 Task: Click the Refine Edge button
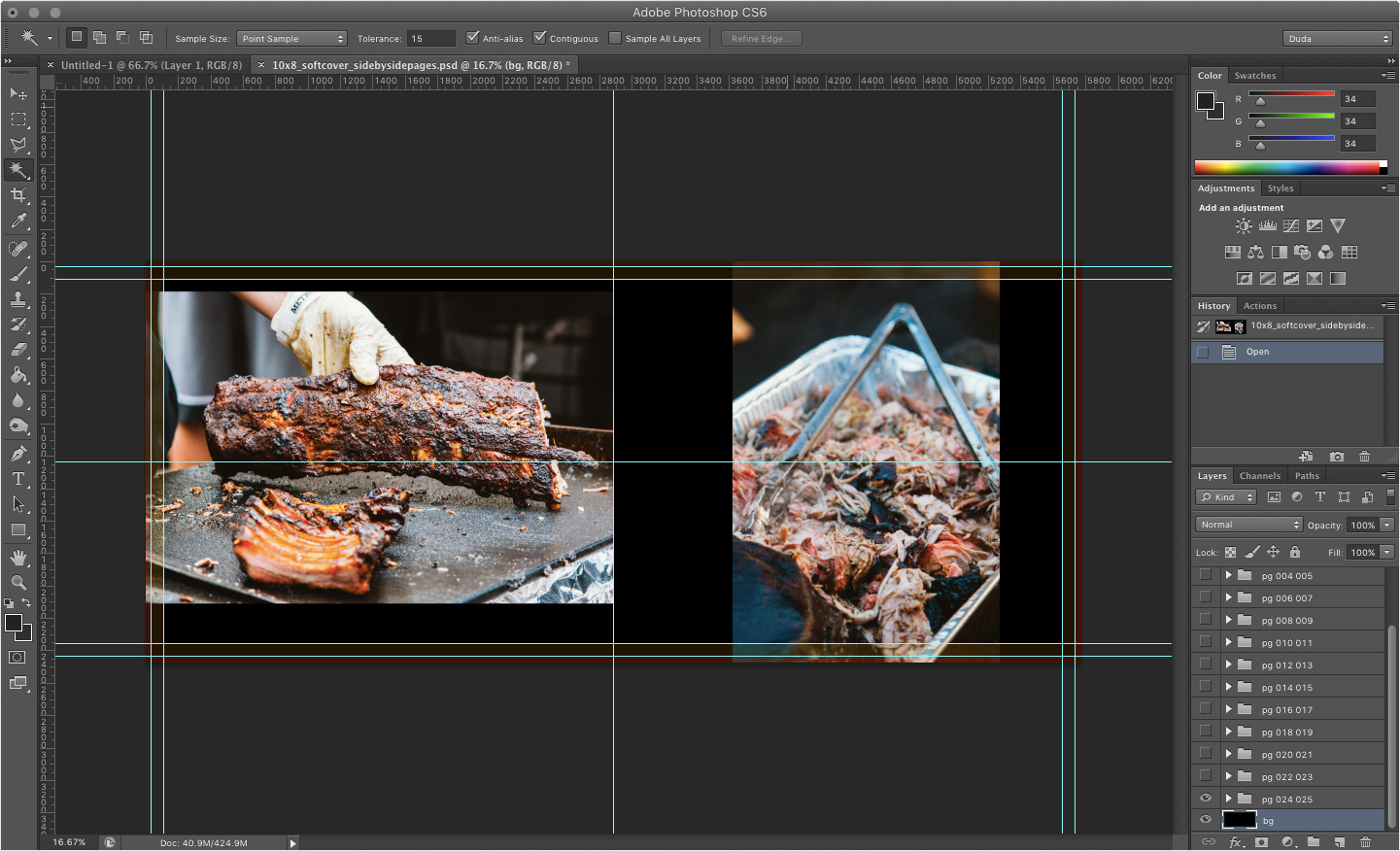[x=761, y=39]
